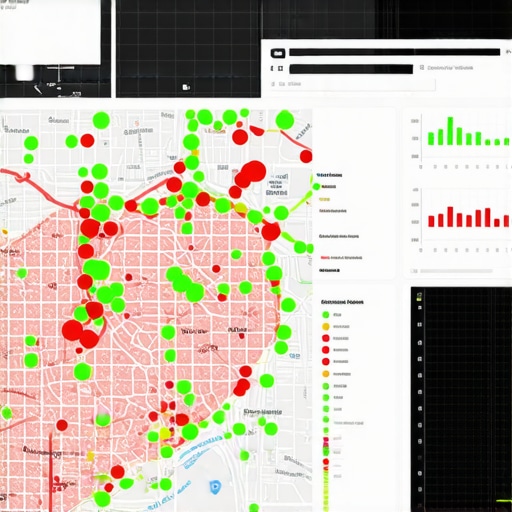512x512 pixels.
Task: Click the light search field under the black bars
Action: pyautogui.click(x=353, y=84)
